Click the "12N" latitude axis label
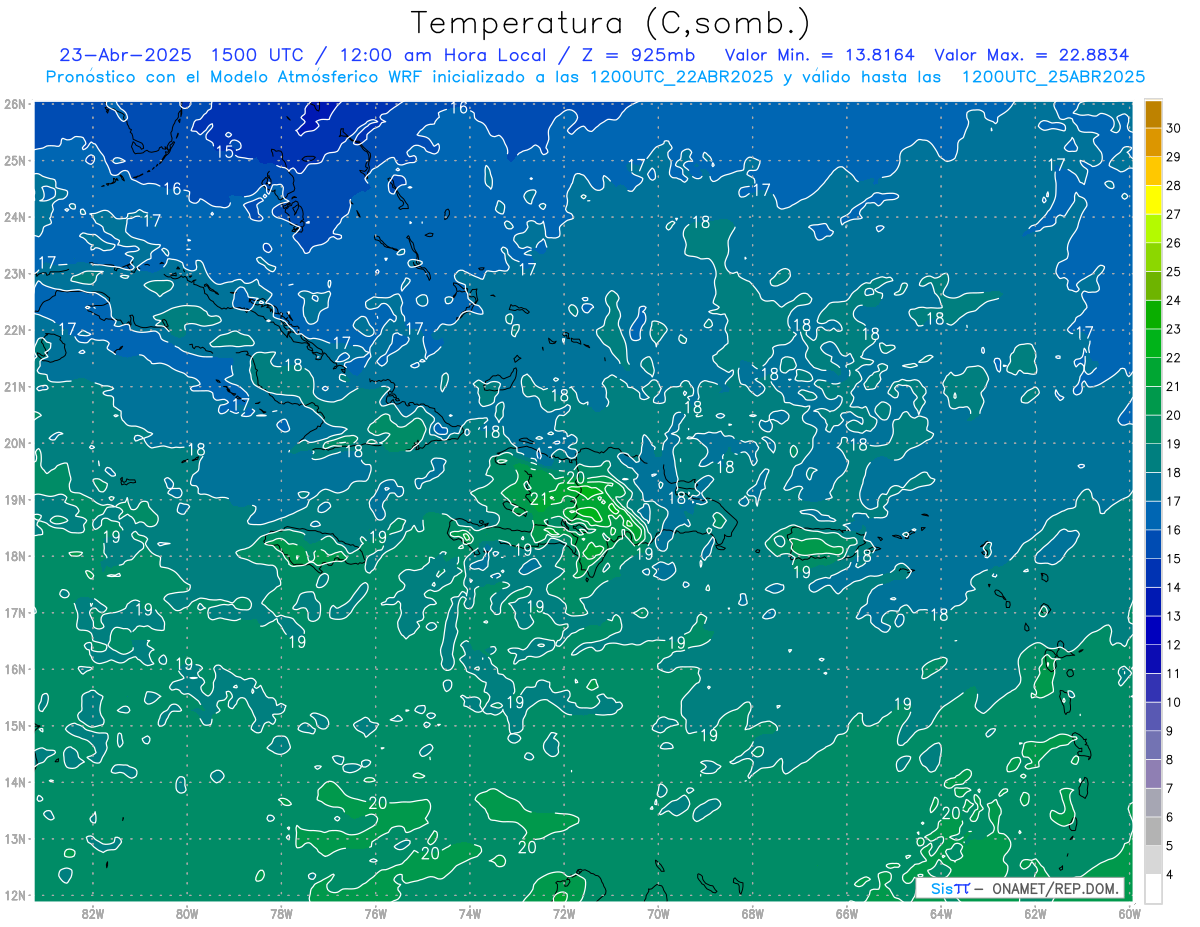The image size is (1200, 927). (14, 895)
